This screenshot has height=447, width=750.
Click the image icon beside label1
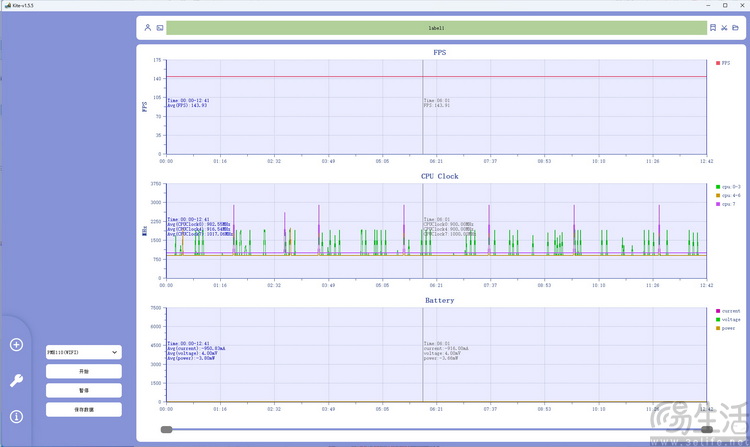160,28
